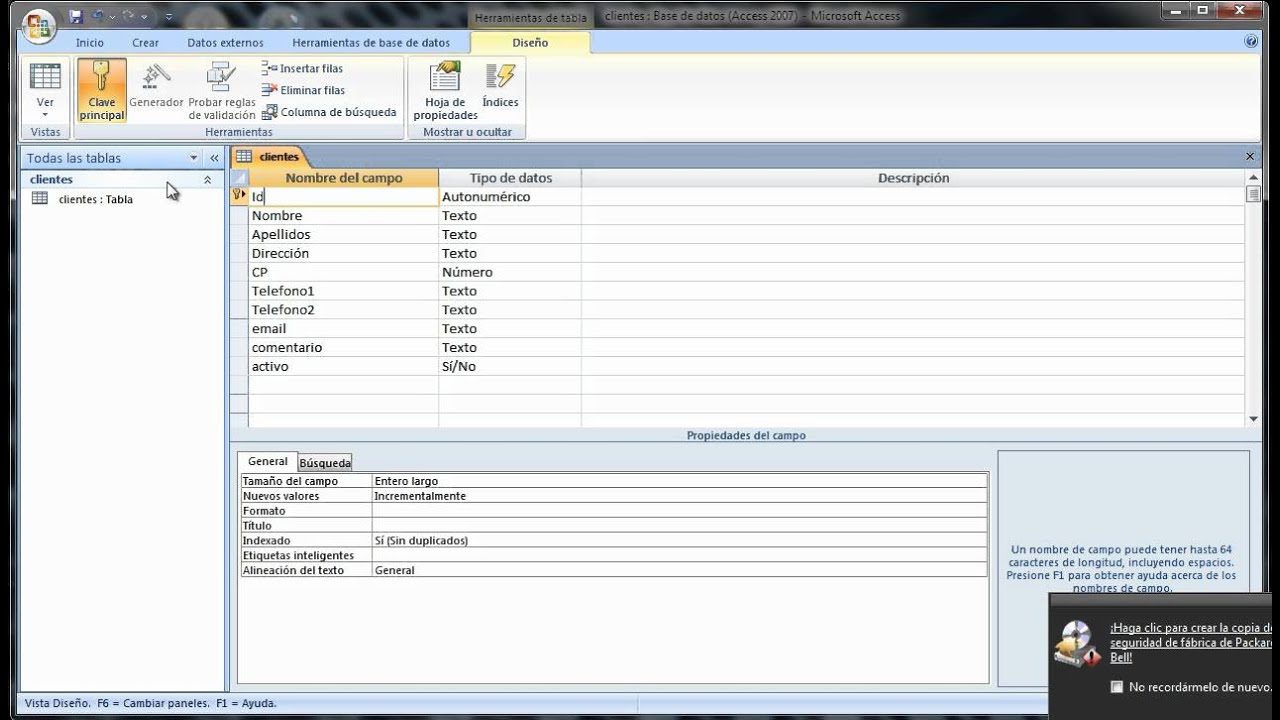Select the Dirección field name cell
1280x720 pixels.
343,254
